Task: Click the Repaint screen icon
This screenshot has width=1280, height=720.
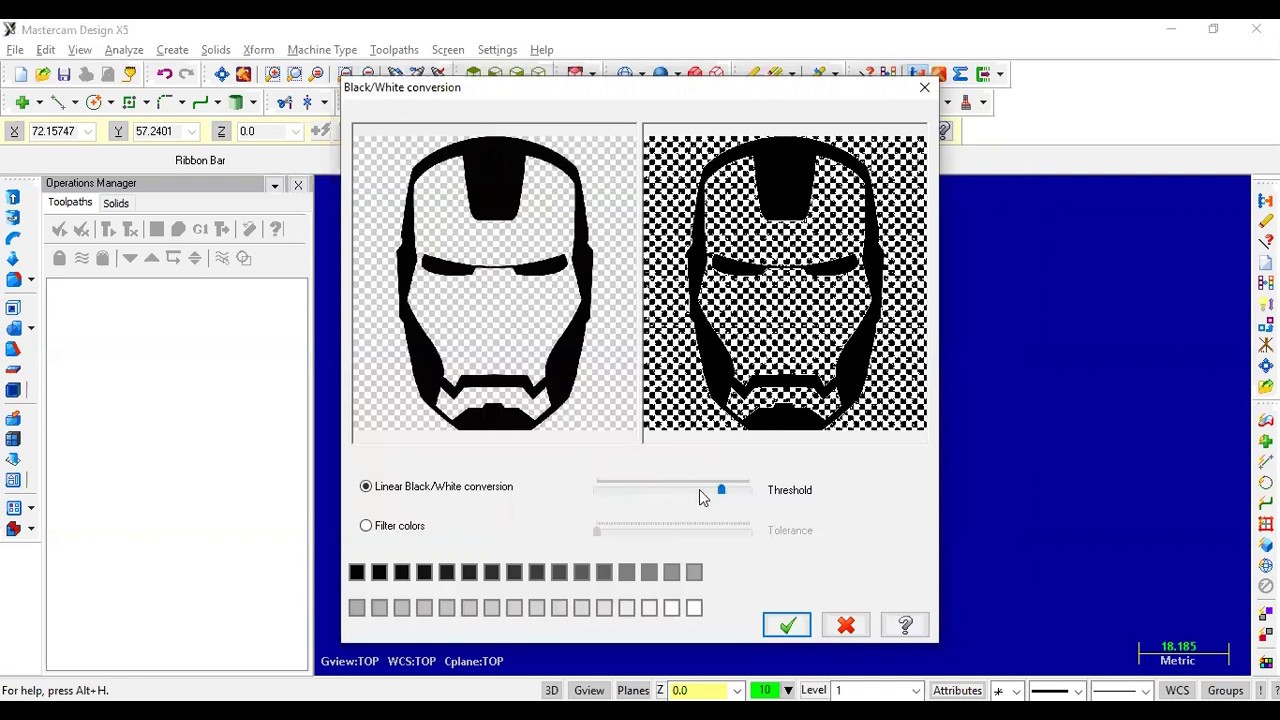Action: [x=243, y=74]
